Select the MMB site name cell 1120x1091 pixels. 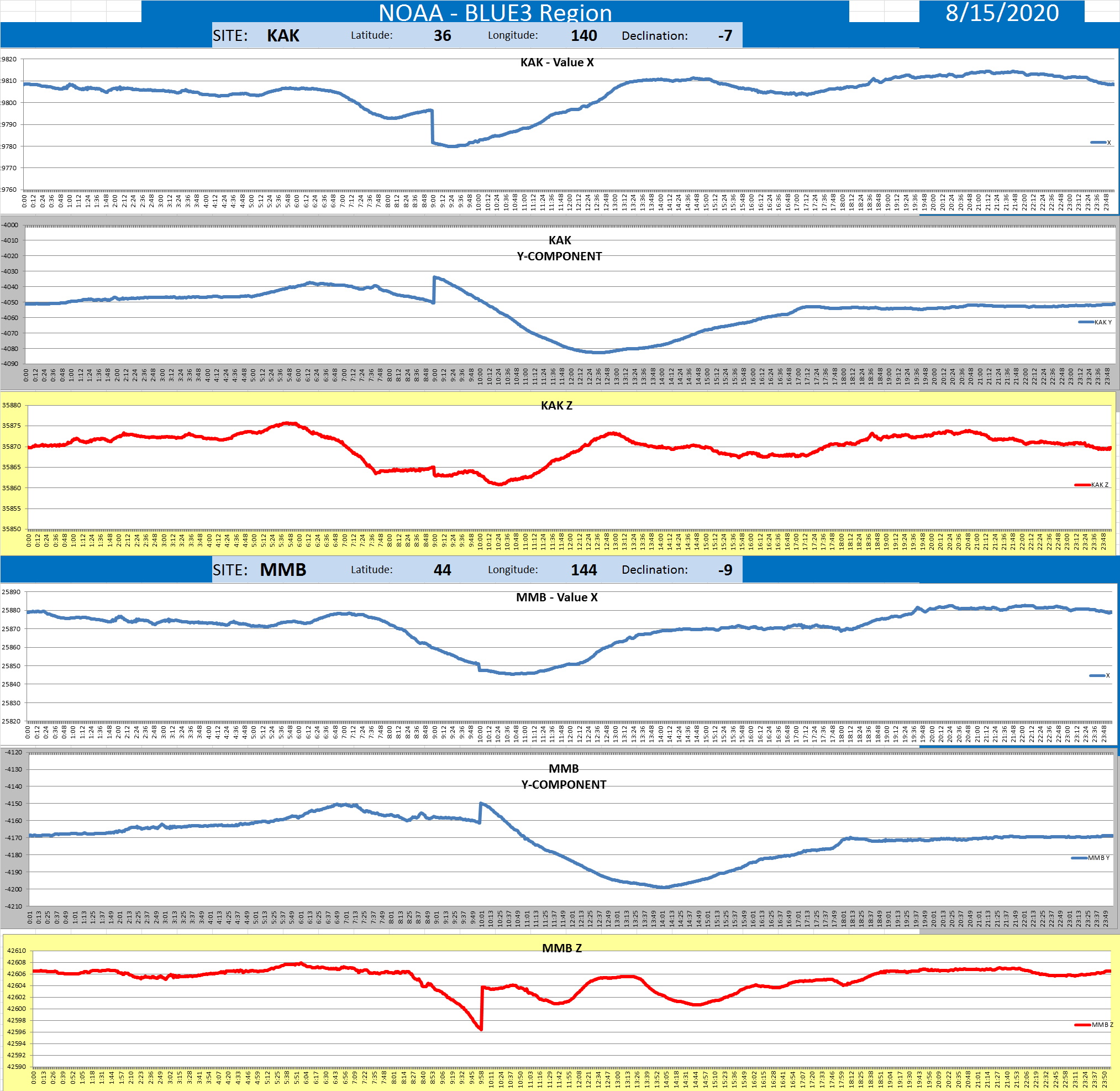(283, 570)
